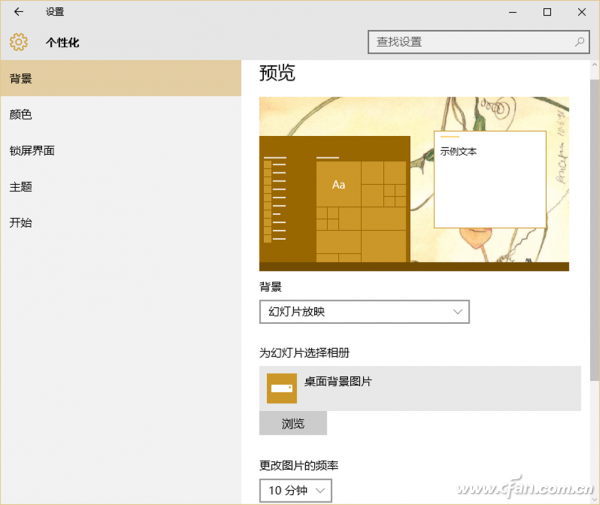
Task: Click the 个性化 page title
Action: [x=62, y=42]
